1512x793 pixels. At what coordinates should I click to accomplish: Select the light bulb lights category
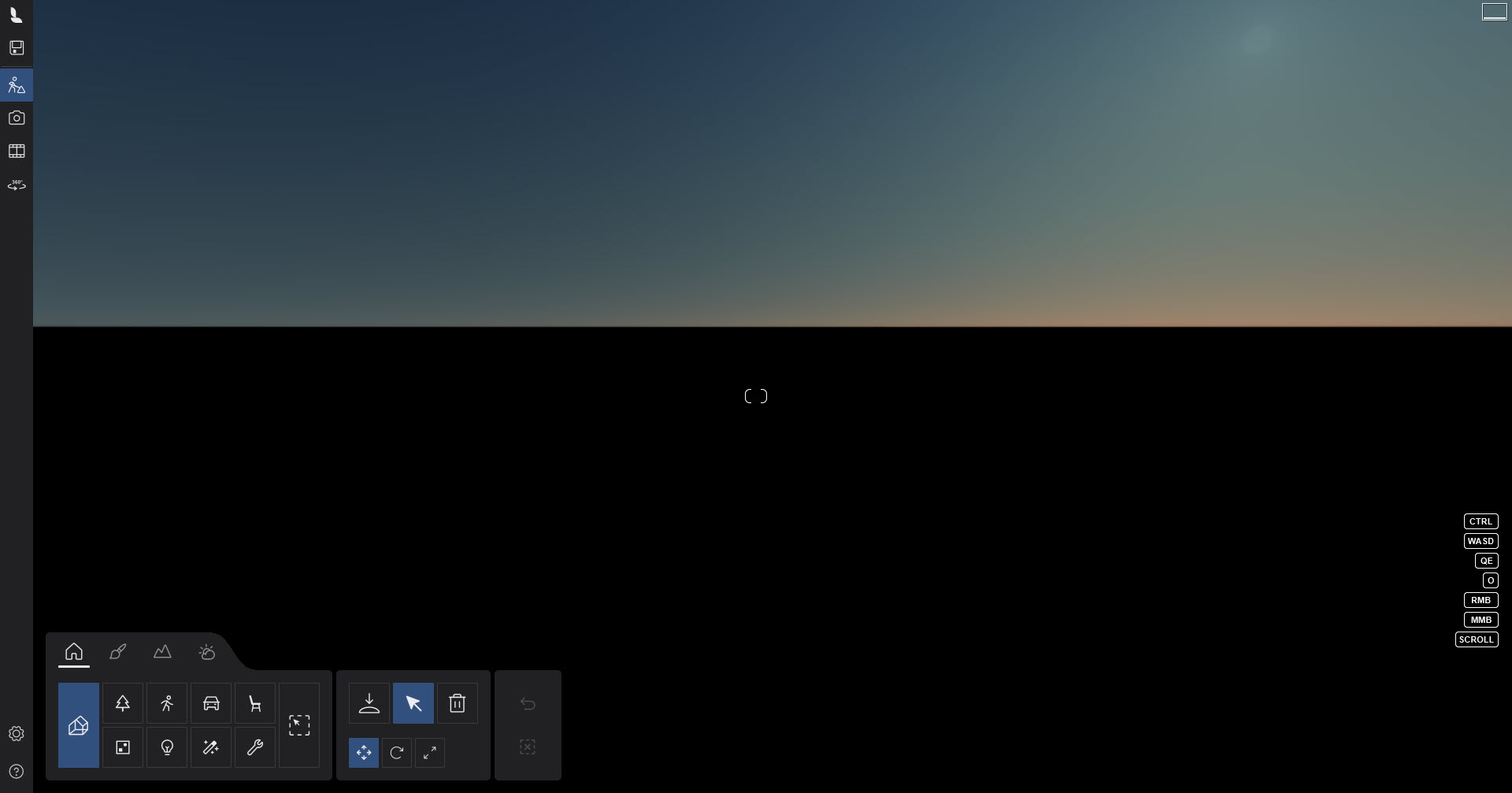pyautogui.click(x=167, y=747)
